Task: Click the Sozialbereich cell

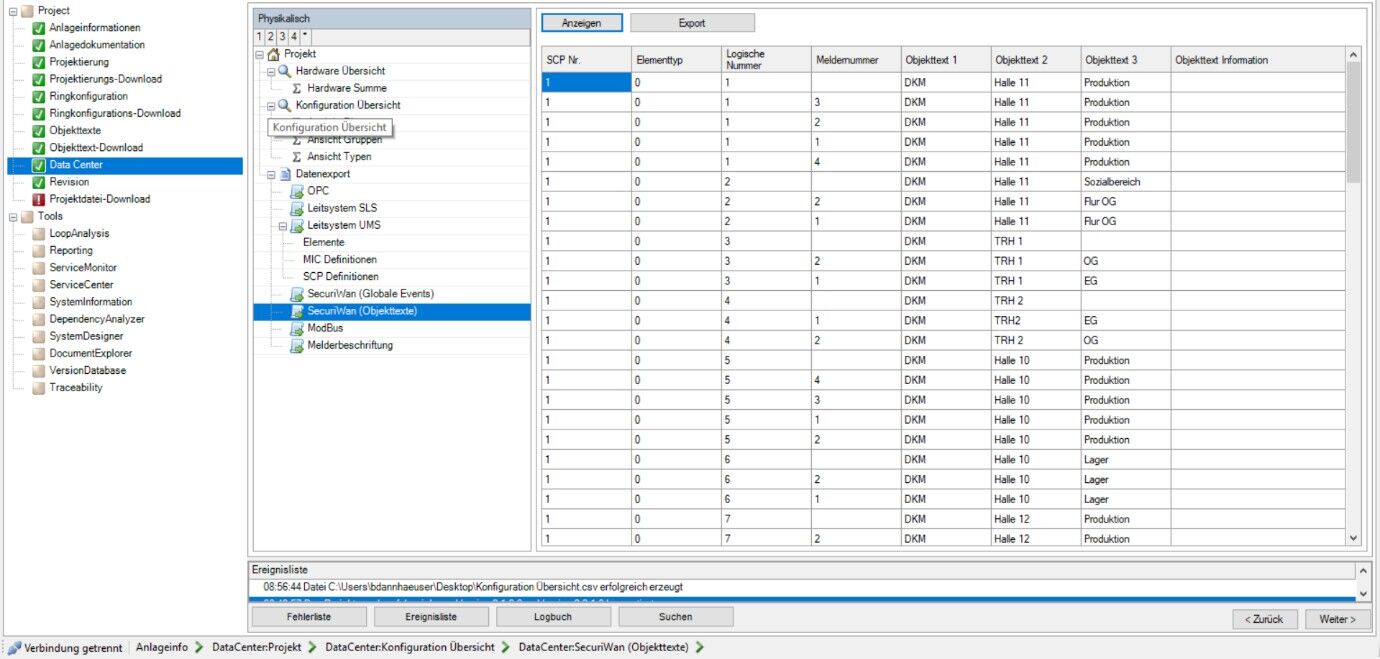Action: point(1126,182)
